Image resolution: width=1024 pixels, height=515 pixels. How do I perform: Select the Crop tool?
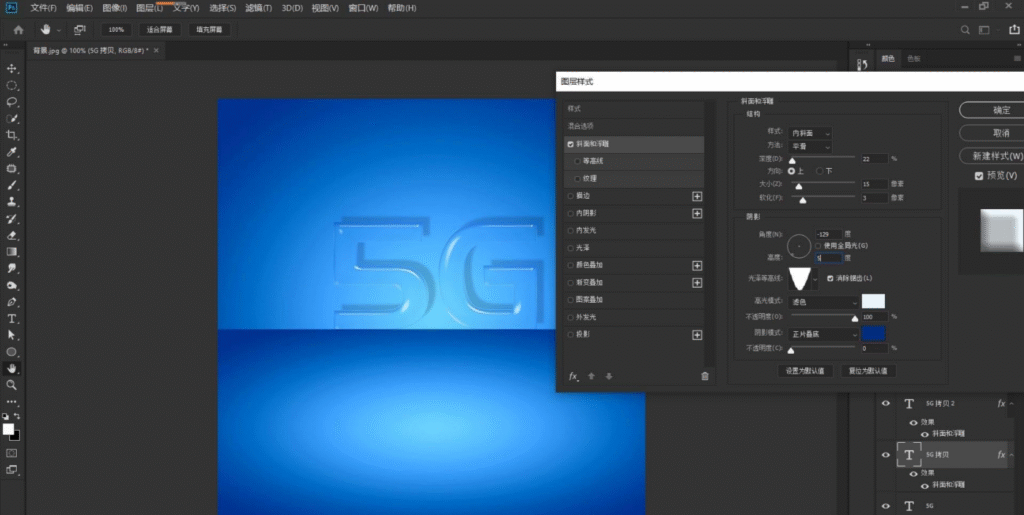tap(12, 135)
